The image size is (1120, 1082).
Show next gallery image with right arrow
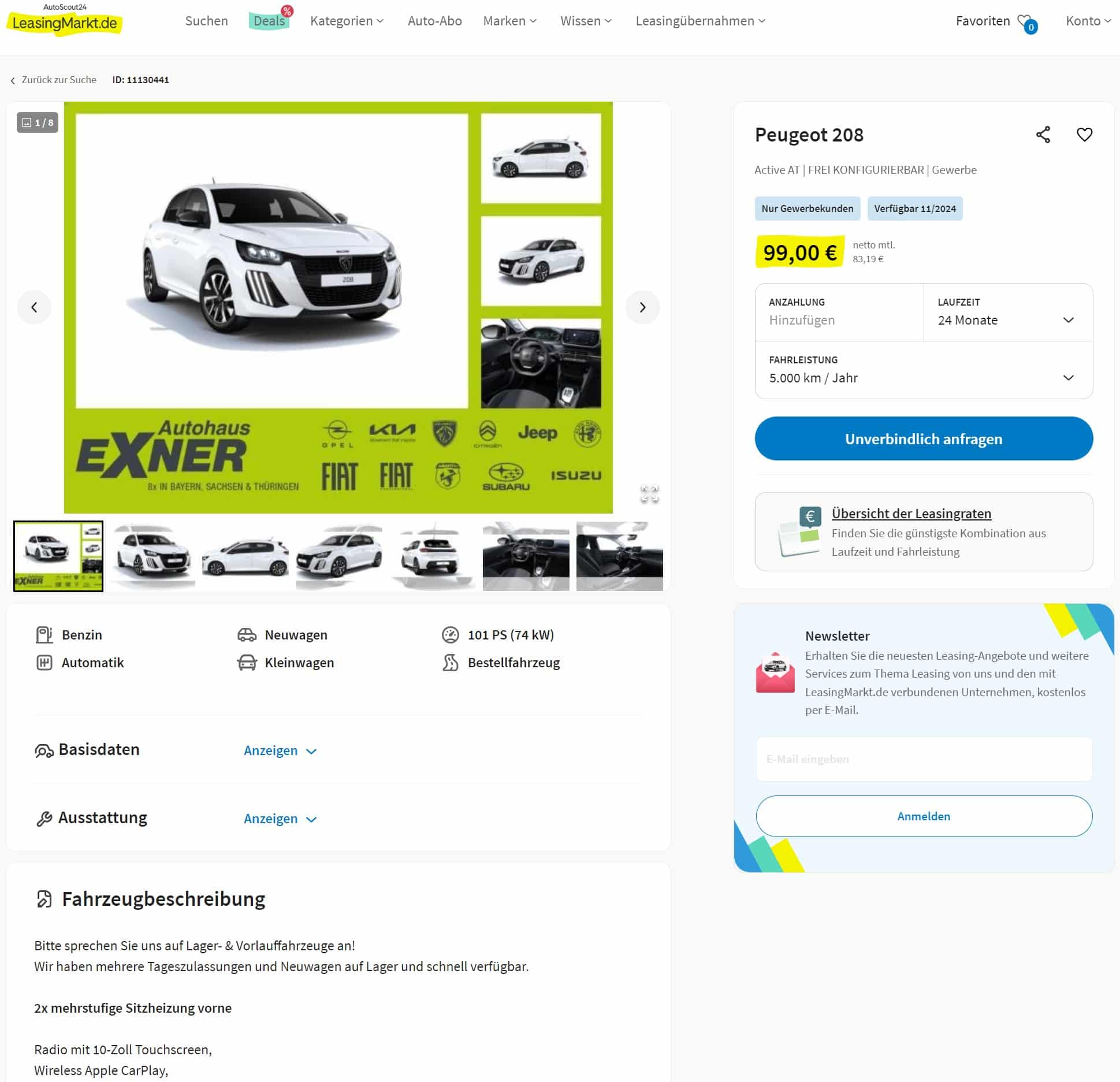click(x=642, y=307)
